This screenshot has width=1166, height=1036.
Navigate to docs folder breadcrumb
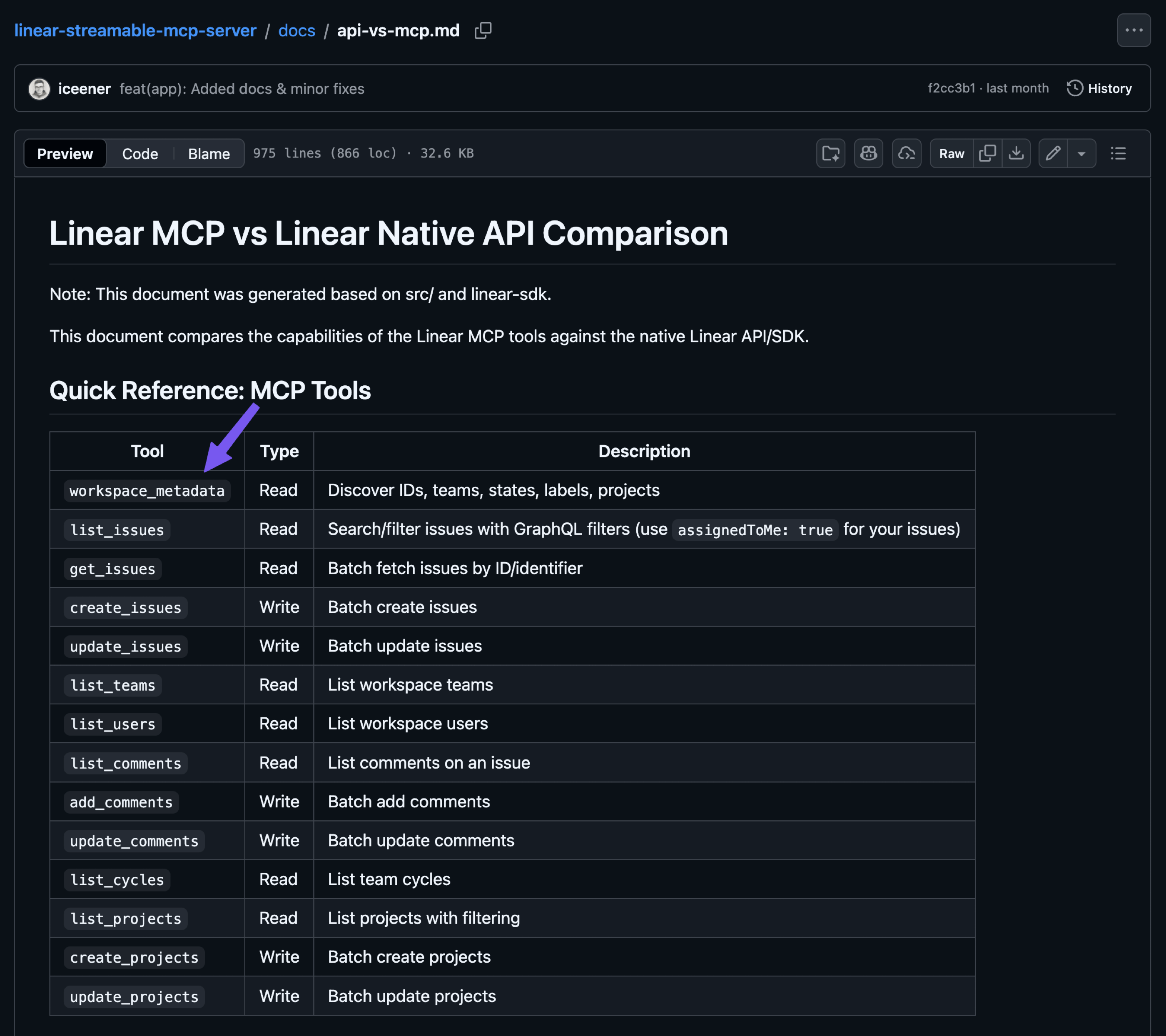coord(296,30)
